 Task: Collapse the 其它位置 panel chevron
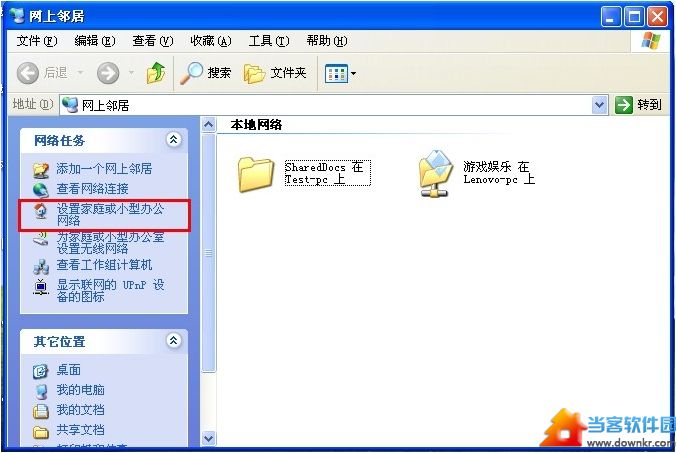[173, 341]
